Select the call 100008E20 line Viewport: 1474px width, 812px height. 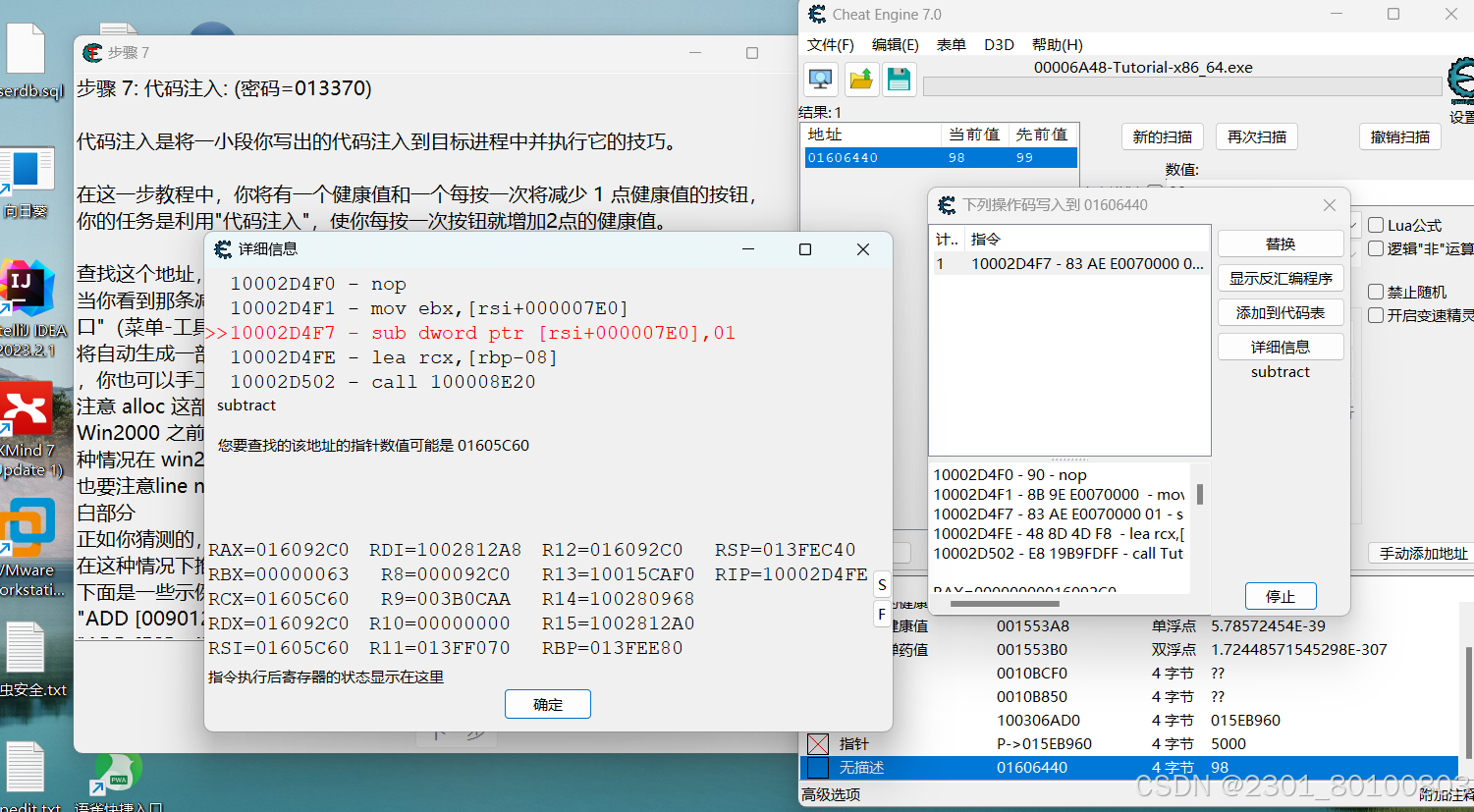point(383,382)
